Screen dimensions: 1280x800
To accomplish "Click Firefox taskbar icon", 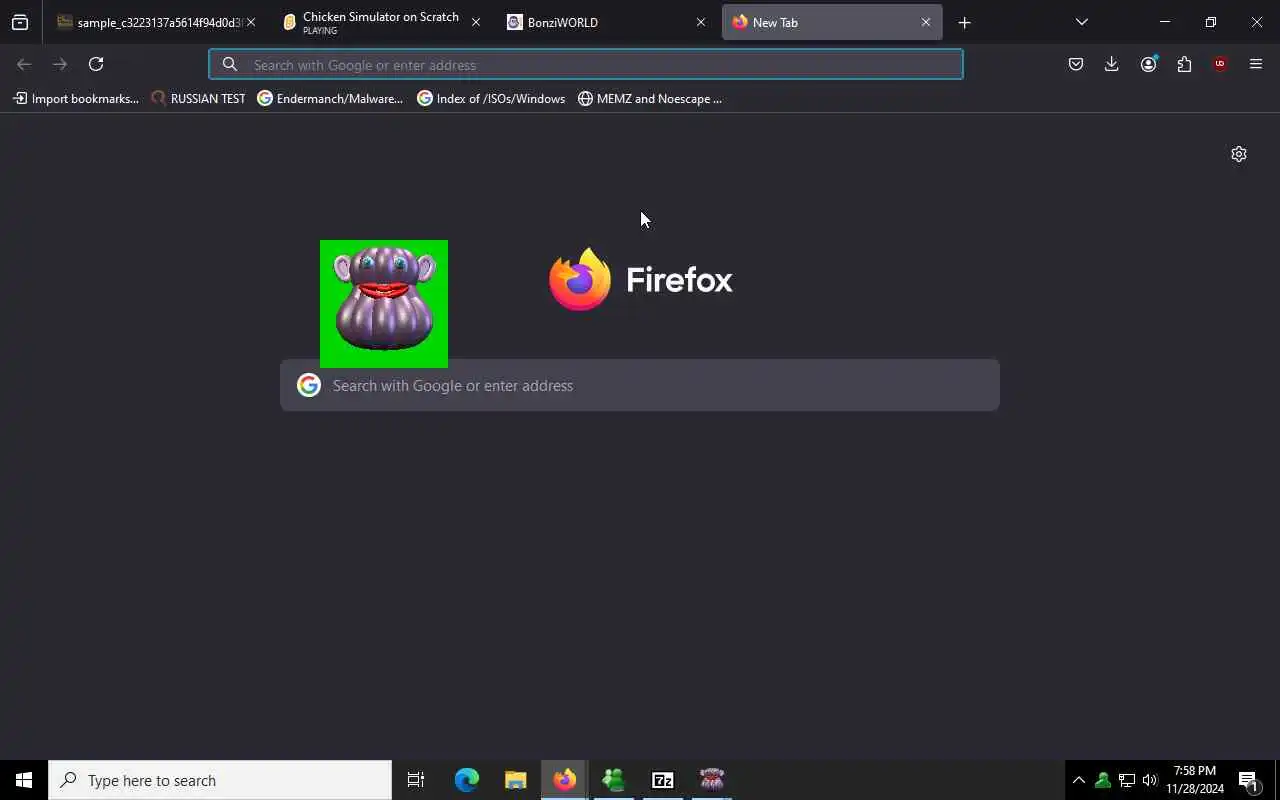I will [565, 780].
